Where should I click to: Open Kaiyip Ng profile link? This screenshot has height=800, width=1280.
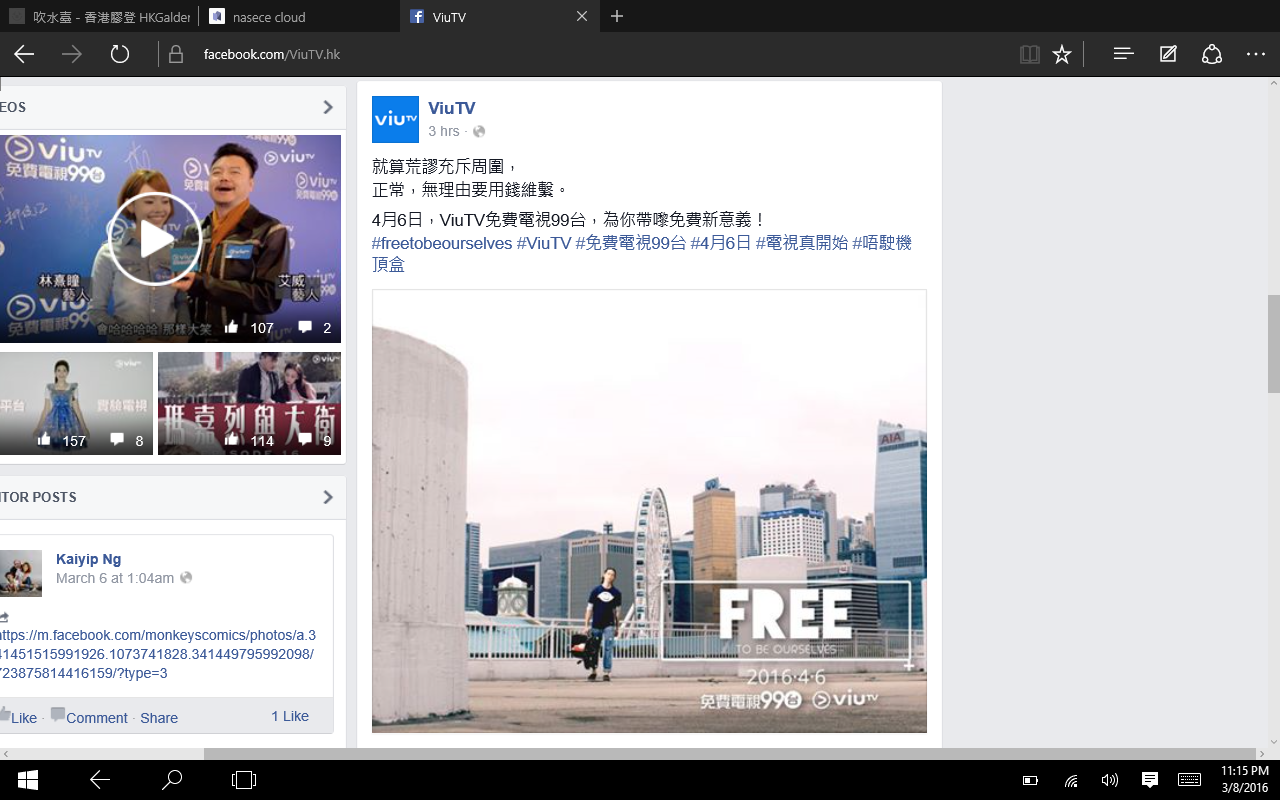pyautogui.click(x=88, y=559)
